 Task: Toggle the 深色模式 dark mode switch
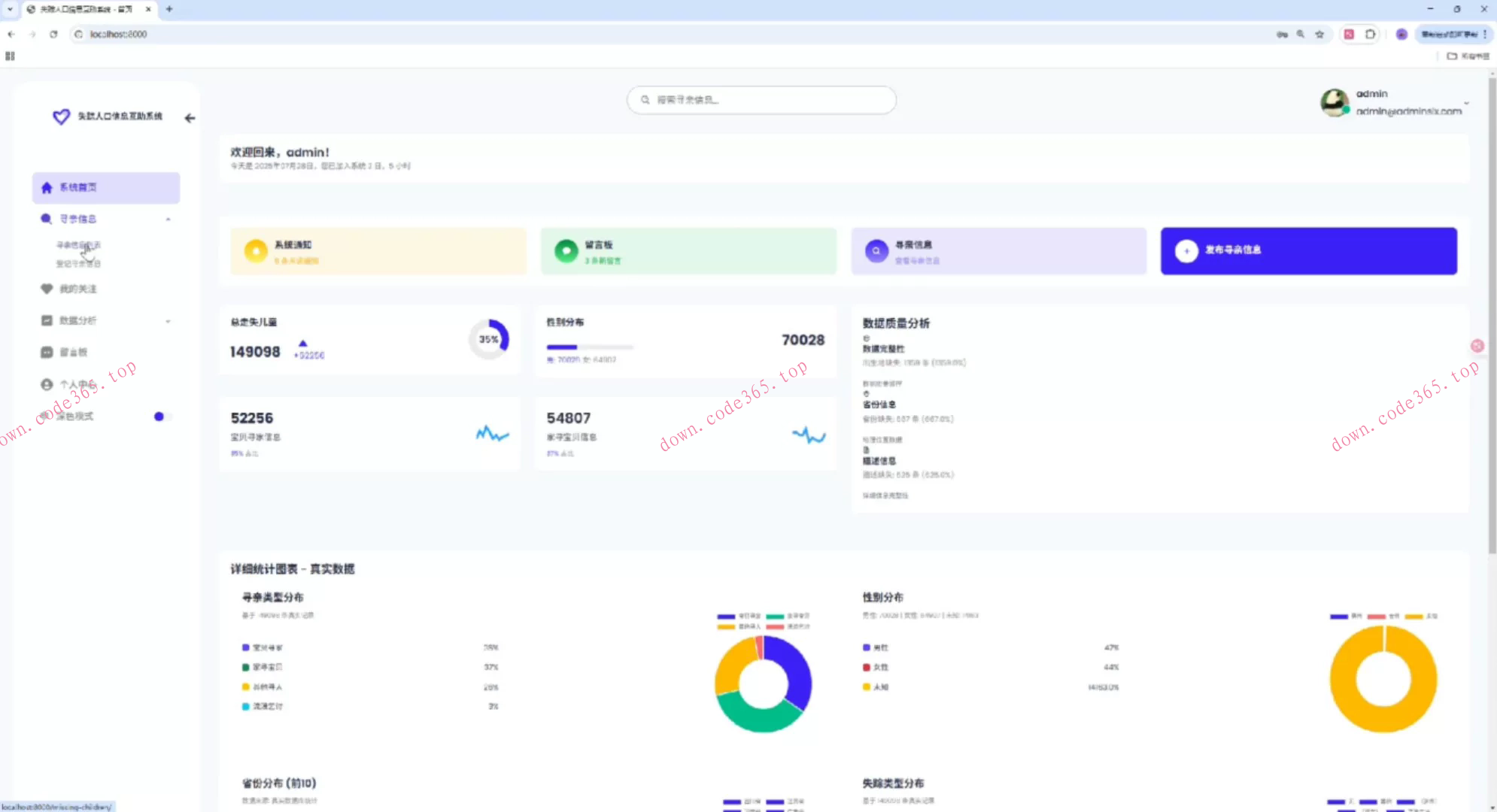(161, 417)
